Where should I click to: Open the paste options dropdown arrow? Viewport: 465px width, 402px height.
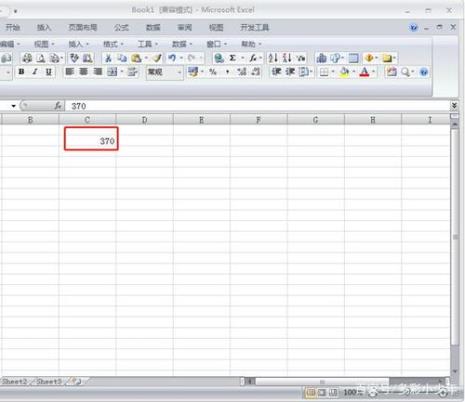146,58
